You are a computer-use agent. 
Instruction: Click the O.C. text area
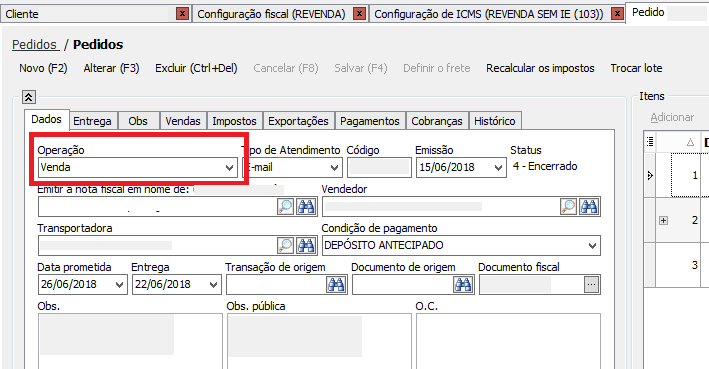click(x=508, y=341)
